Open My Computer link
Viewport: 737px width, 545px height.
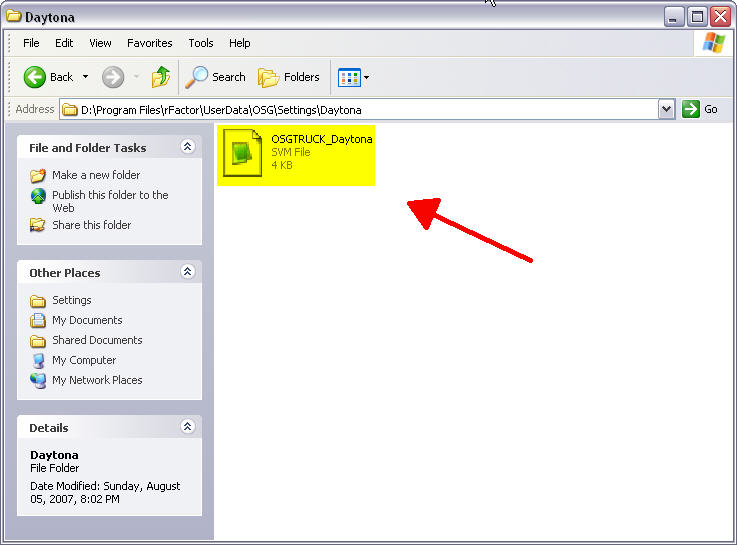84,360
